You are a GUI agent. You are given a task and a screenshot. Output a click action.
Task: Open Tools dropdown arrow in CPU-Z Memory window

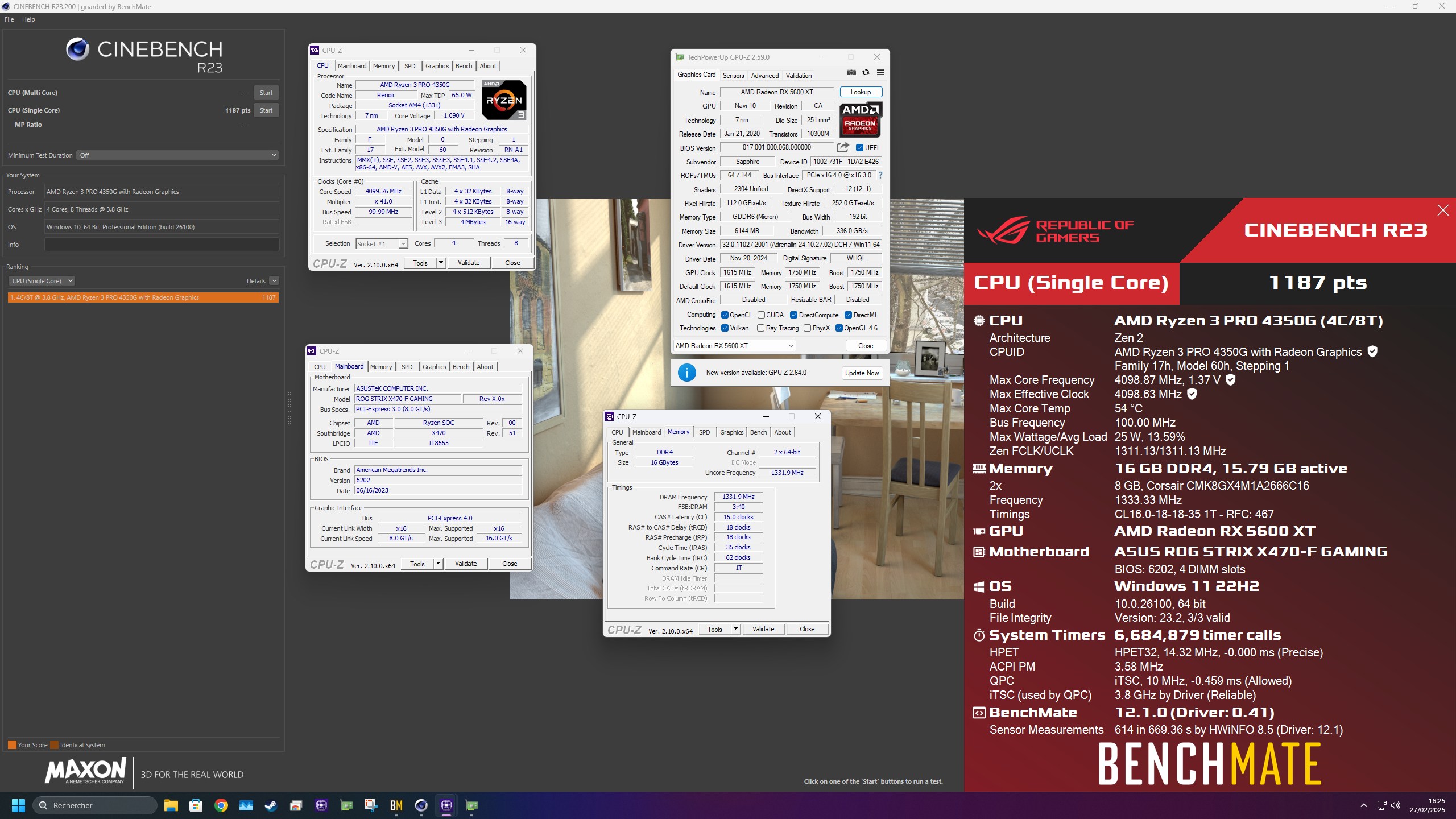pyautogui.click(x=735, y=629)
